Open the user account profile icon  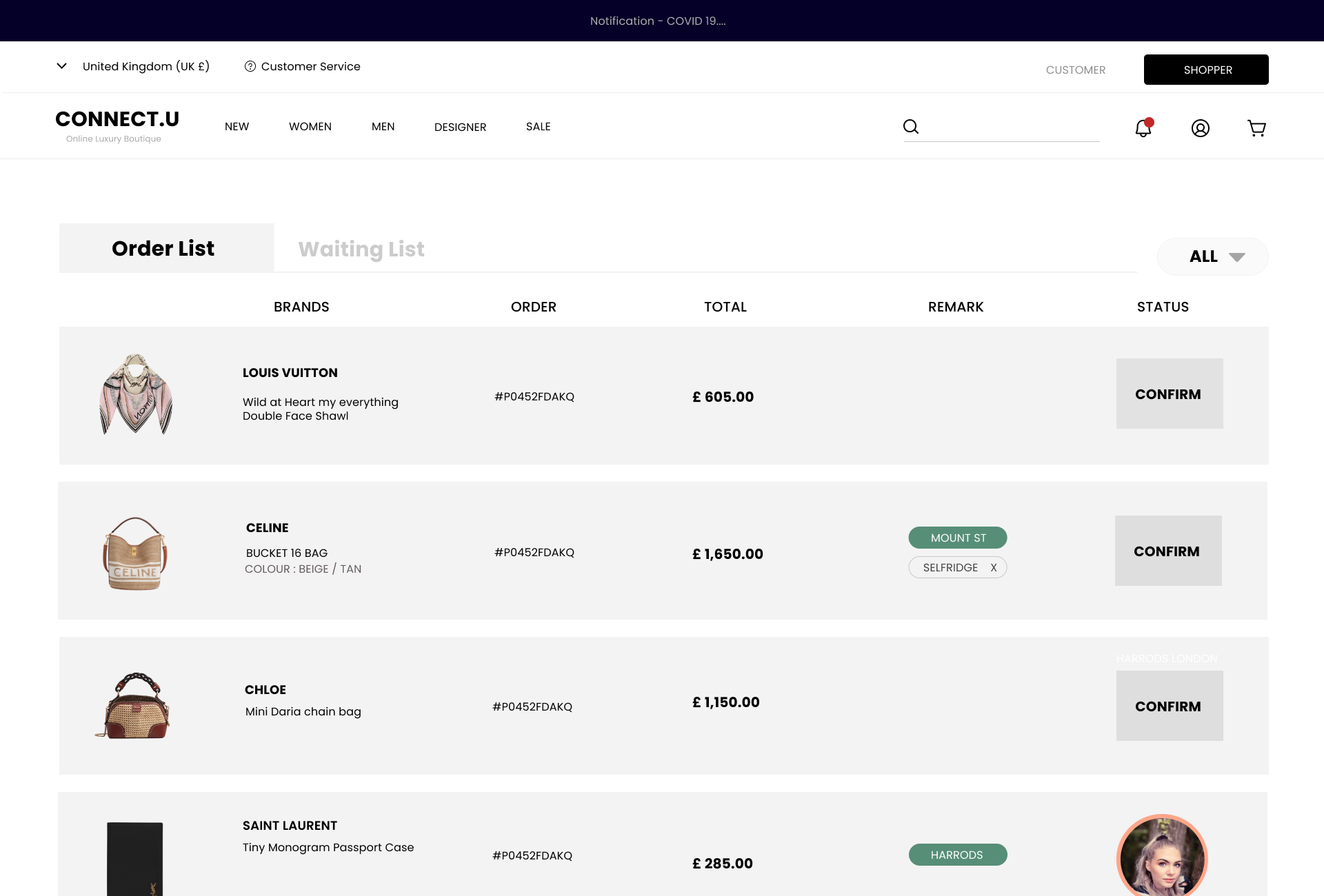pos(1201,128)
